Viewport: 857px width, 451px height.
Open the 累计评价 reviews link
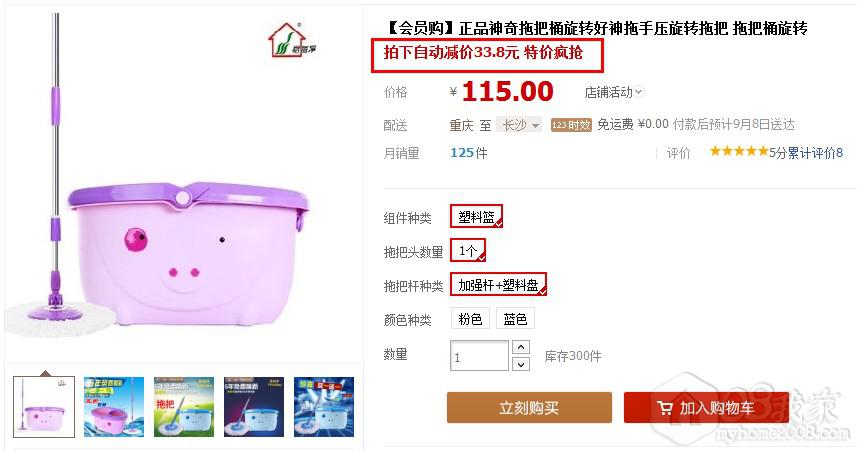pyautogui.click(x=812, y=153)
